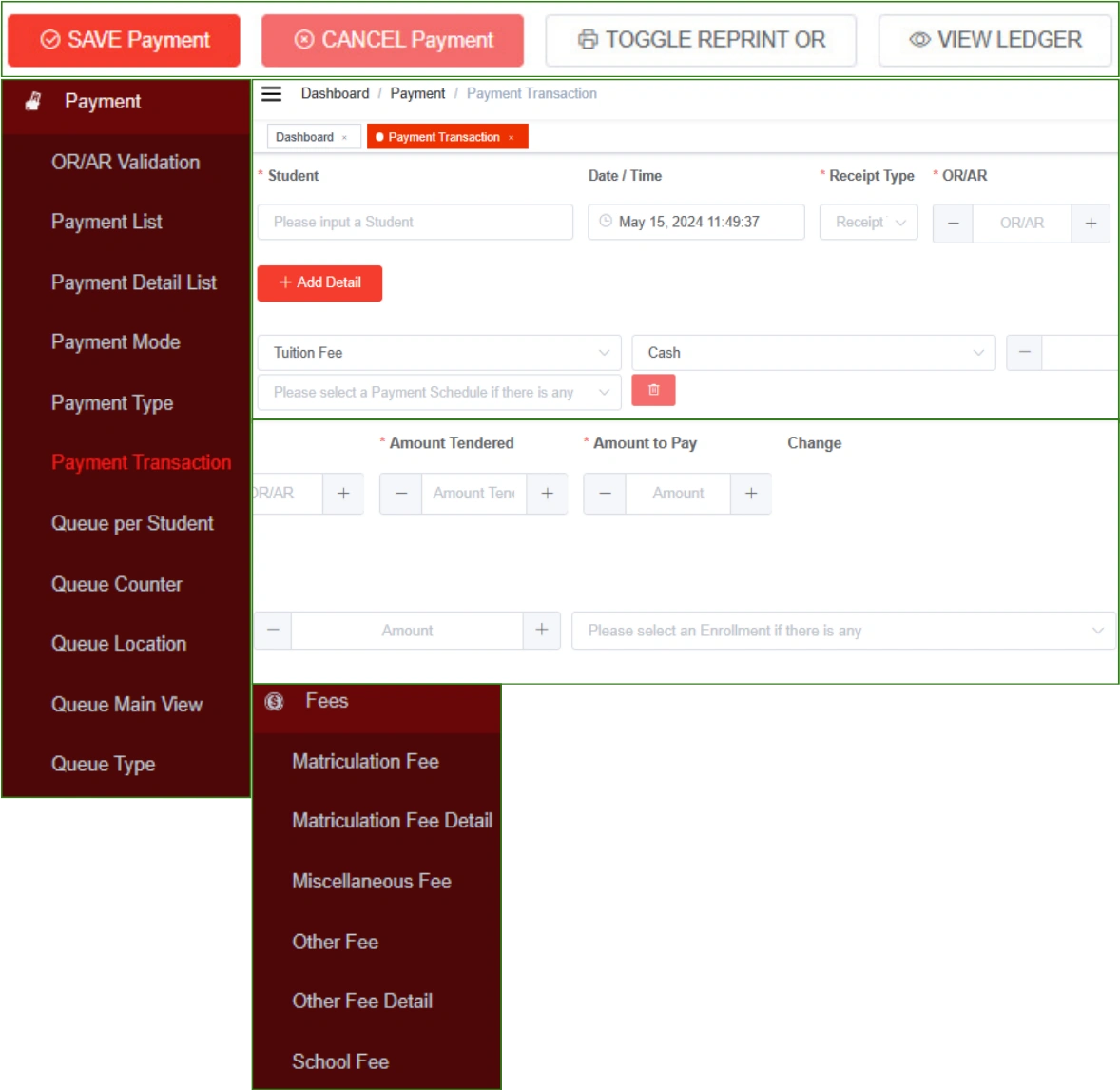Click the SAVE Payment button
Viewport: 1120px width, 1090px height.
pyautogui.click(x=125, y=40)
